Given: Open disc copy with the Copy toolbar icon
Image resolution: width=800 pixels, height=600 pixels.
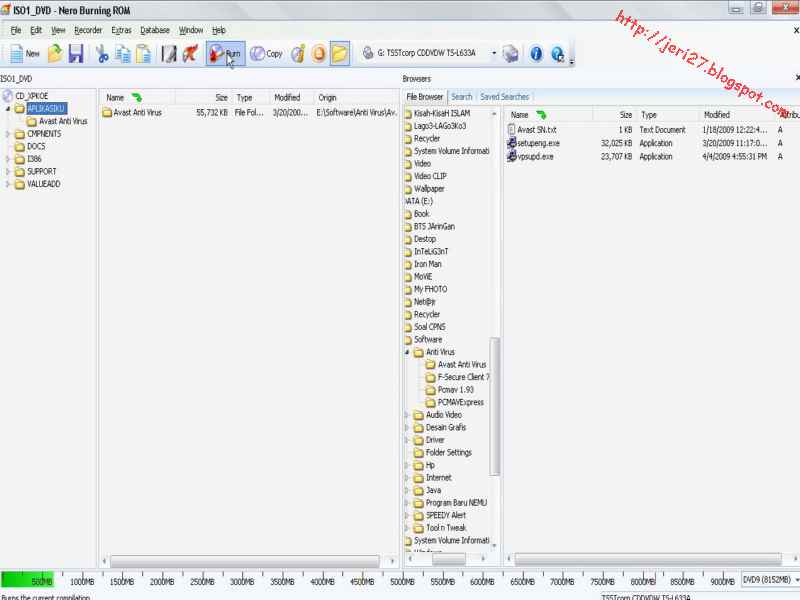Looking at the screenshot, I should 262,54.
